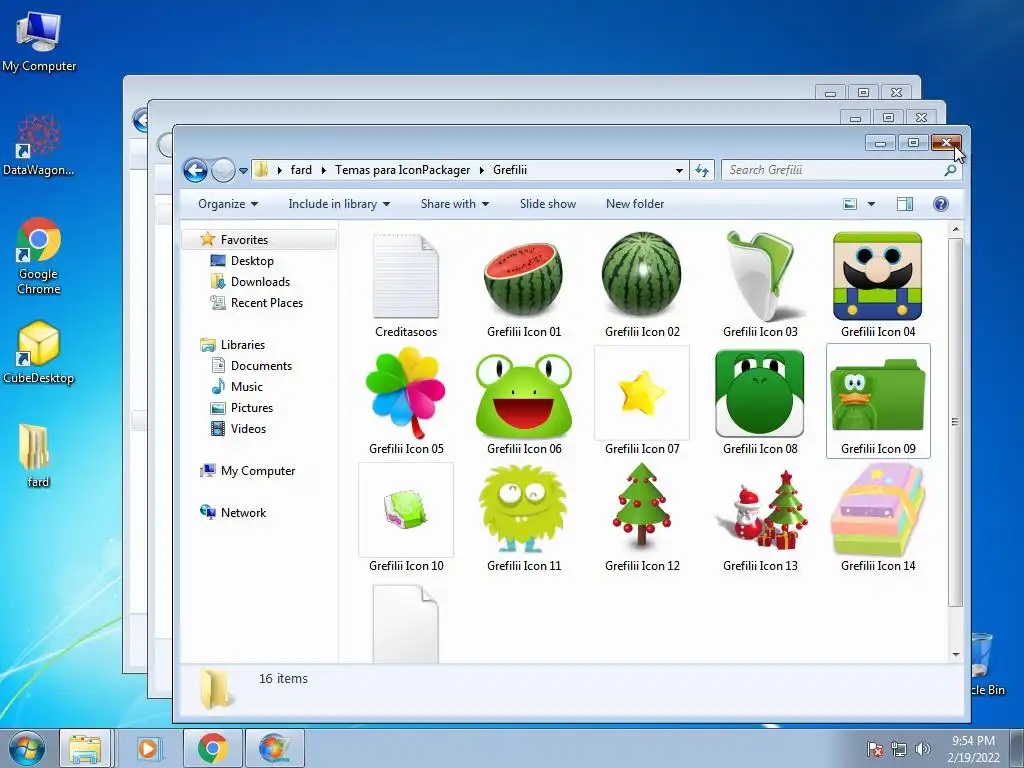
Task: Open recent locations dropdown arrow
Action: (243, 171)
